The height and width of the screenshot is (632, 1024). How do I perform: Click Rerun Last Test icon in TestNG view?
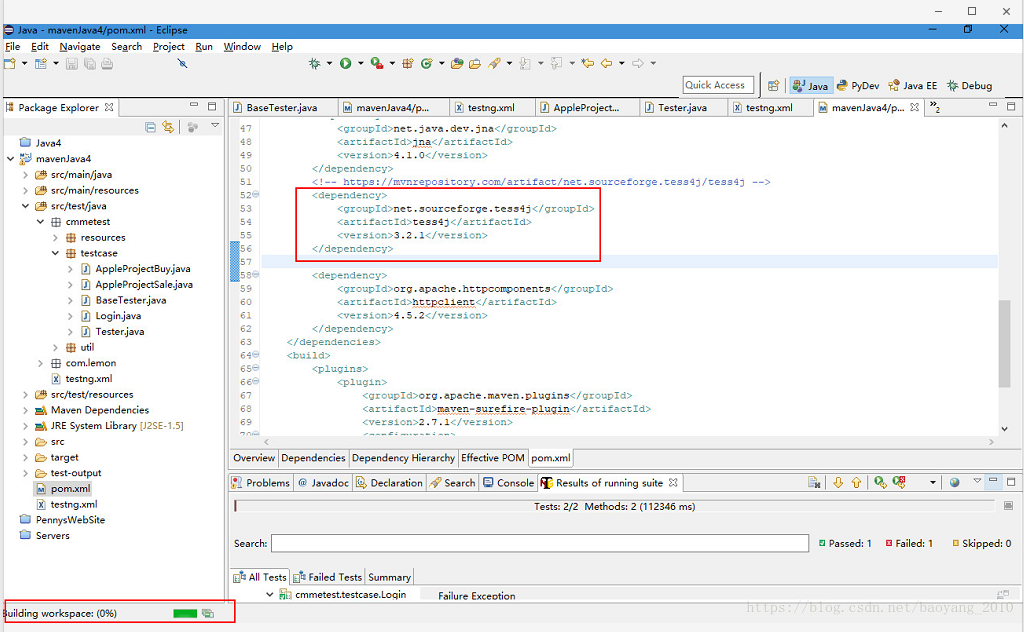coord(880,482)
